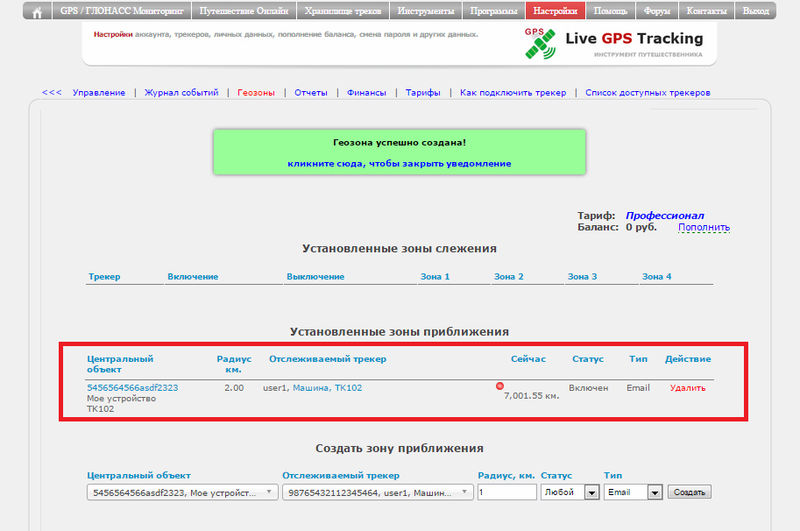Click the Радиус km input field

tap(506, 492)
